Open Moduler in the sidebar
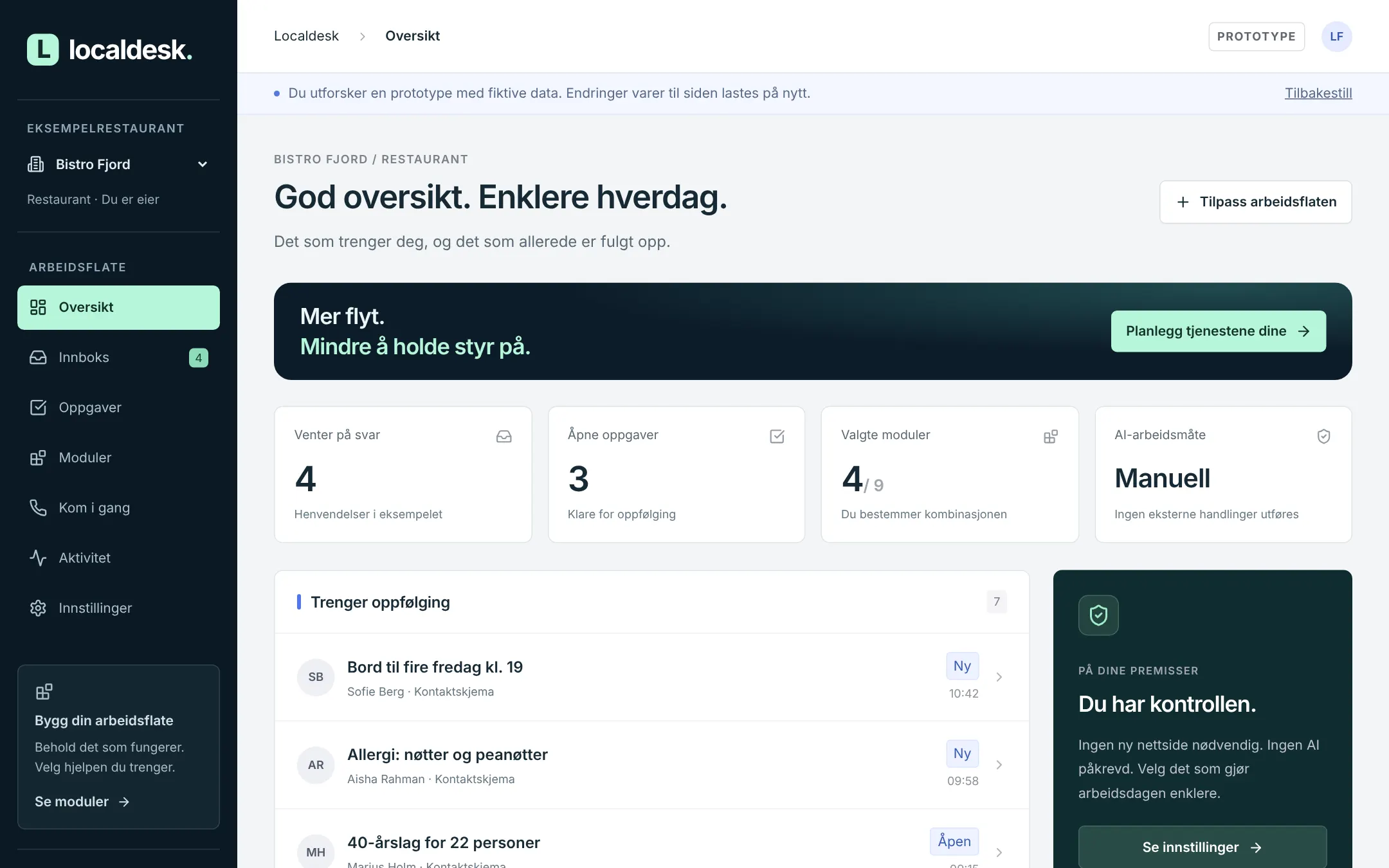Viewport: 1389px width, 868px height. [118, 458]
